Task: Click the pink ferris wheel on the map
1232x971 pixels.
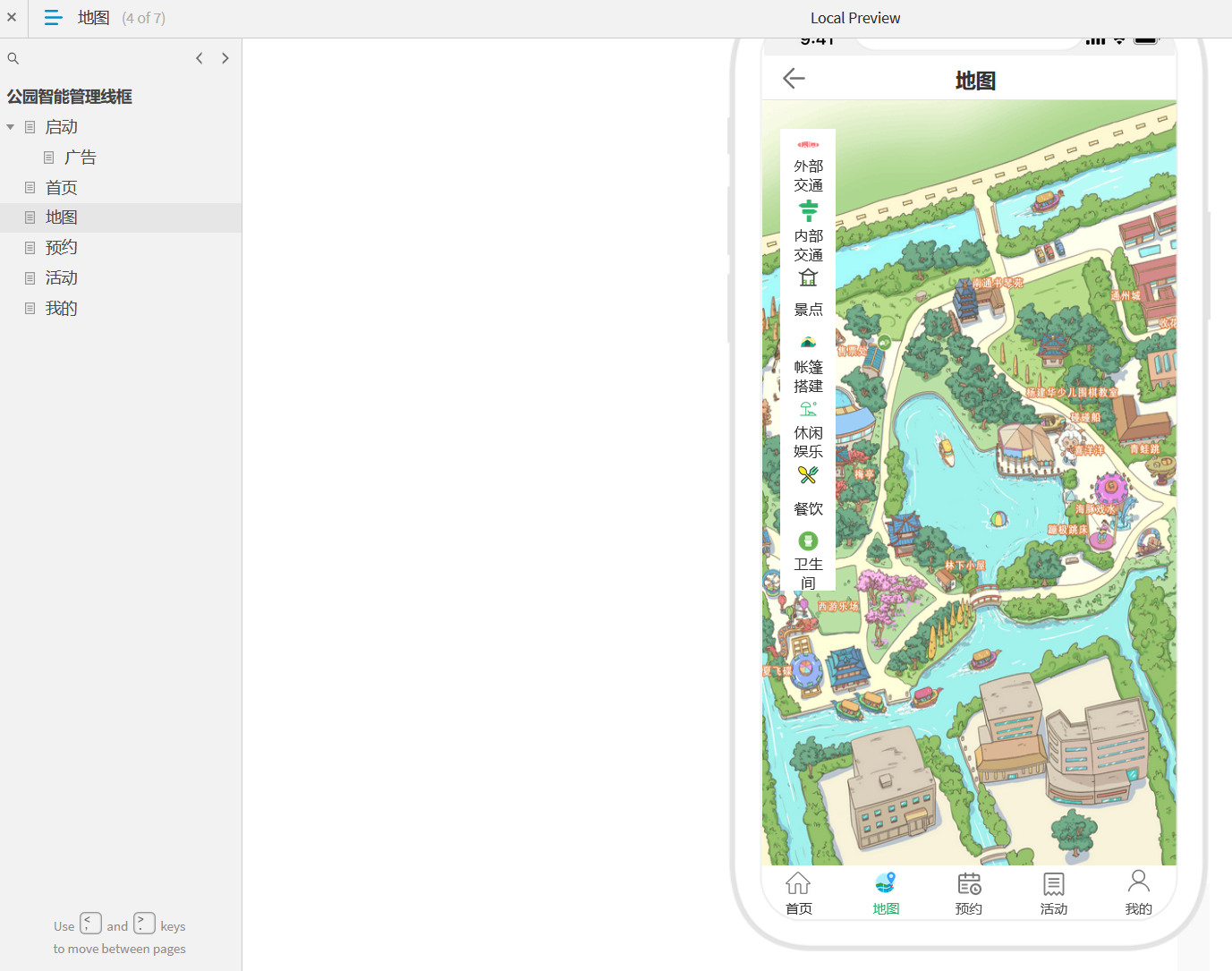Action: click(x=1111, y=490)
